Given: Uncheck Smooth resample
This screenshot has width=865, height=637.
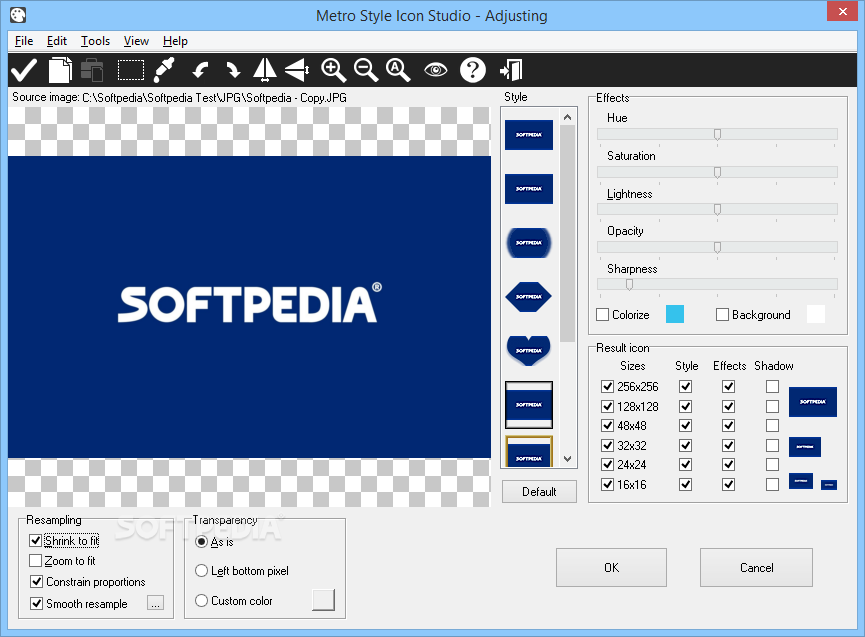Looking at the screenshot, I should click(36, 603).
